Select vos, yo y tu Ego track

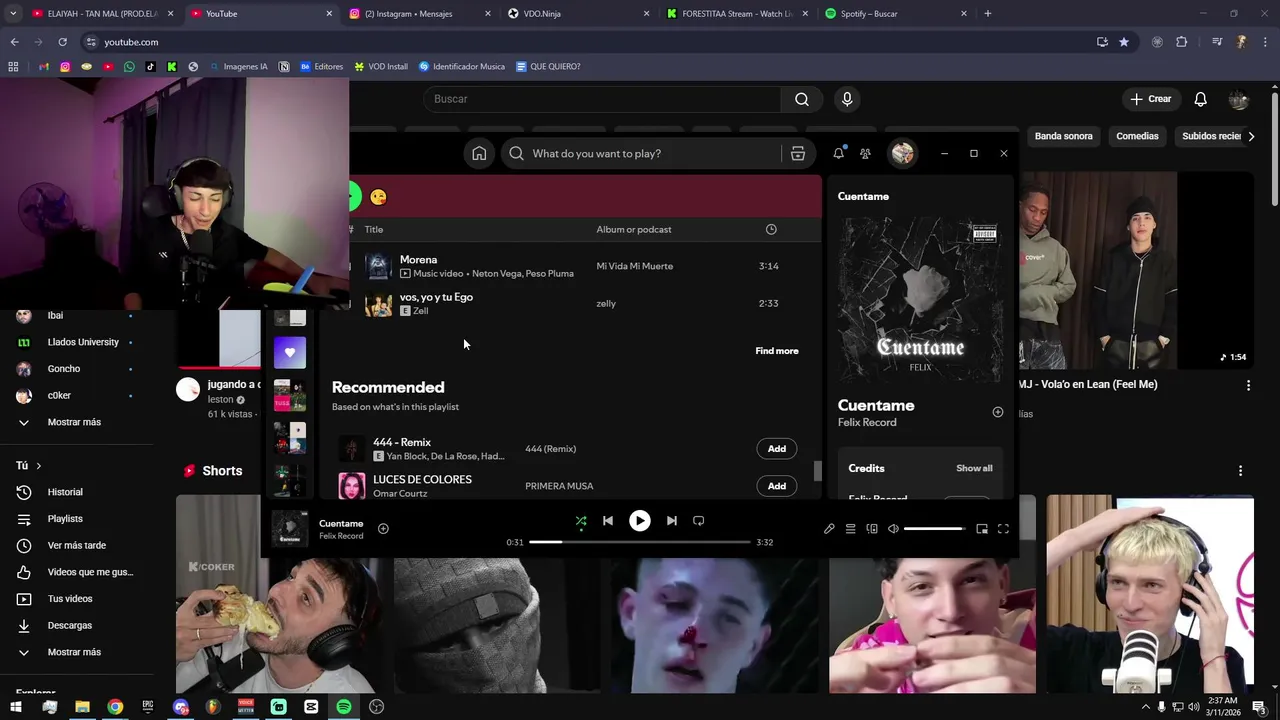(584, 303)
